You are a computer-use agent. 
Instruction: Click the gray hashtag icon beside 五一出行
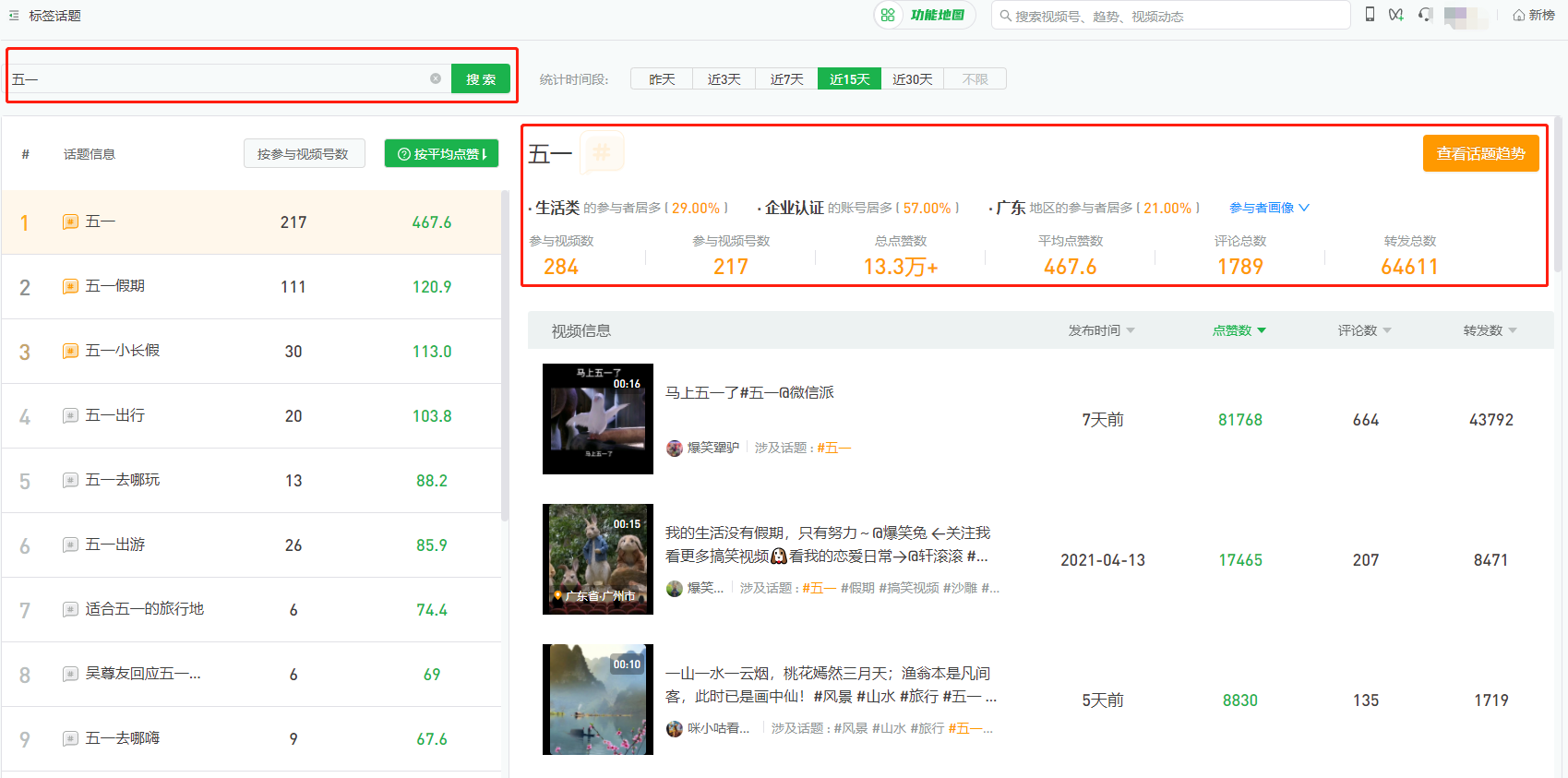click(70, 415)
